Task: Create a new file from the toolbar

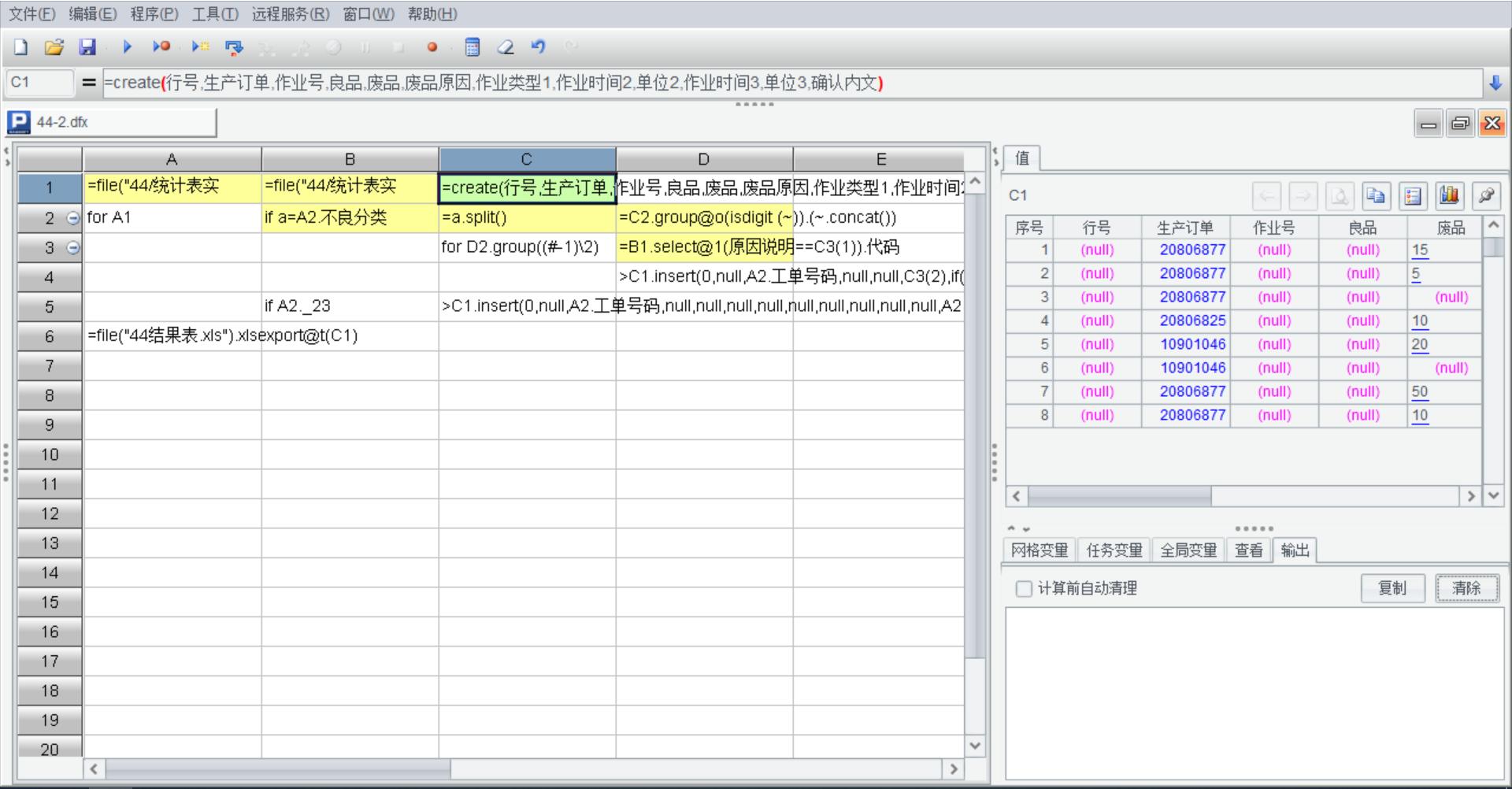Action: [21, 47]
